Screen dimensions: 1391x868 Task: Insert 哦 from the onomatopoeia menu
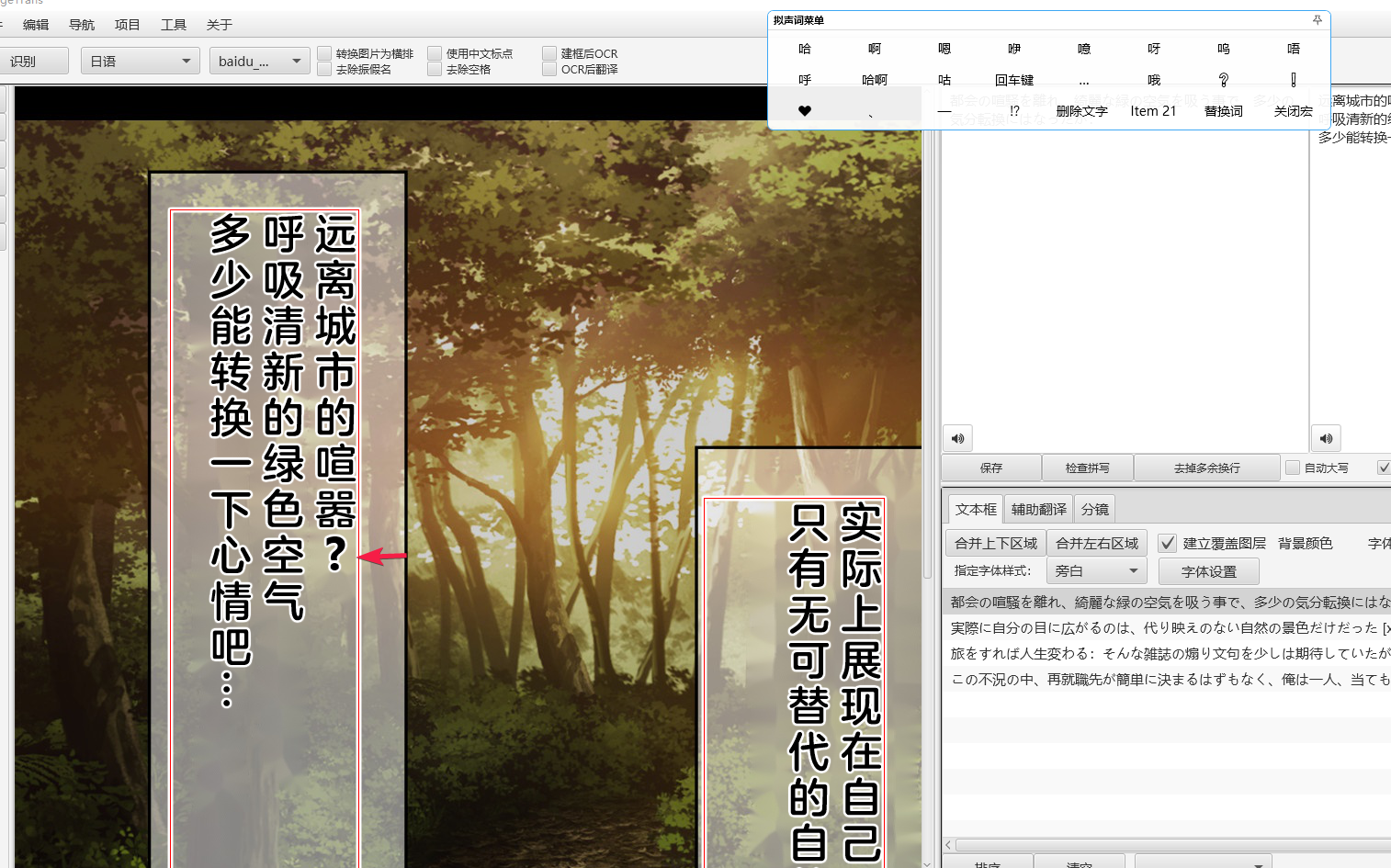point(1154,80)
